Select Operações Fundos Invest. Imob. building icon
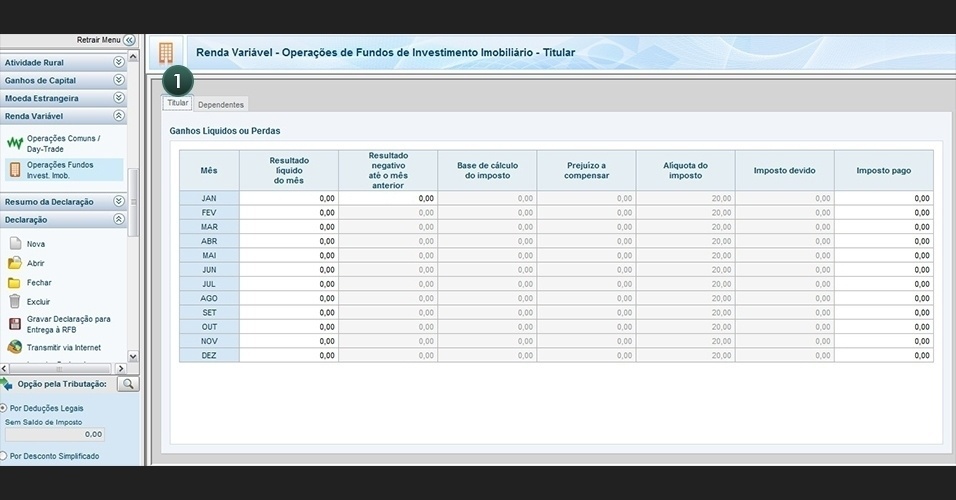Viewport: 956px width, 500px height. [15, 170]
